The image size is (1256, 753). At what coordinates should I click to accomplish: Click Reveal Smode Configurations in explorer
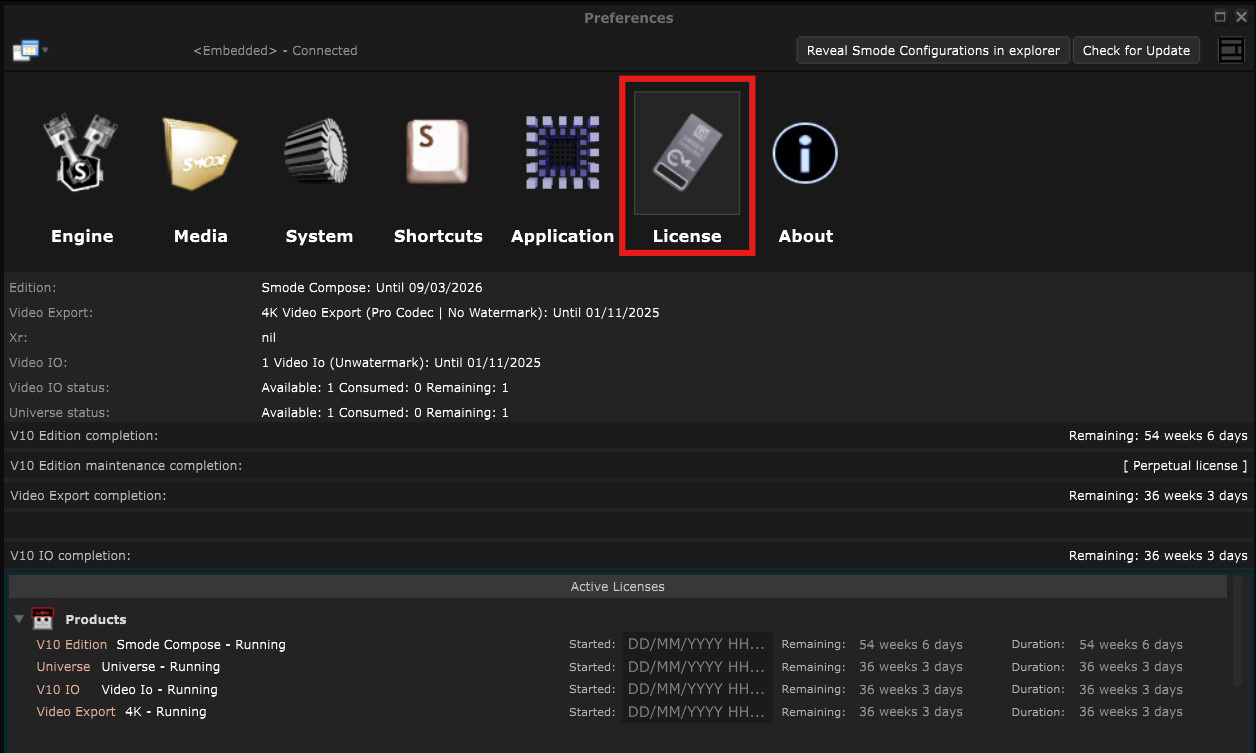(x=932, y=50)
